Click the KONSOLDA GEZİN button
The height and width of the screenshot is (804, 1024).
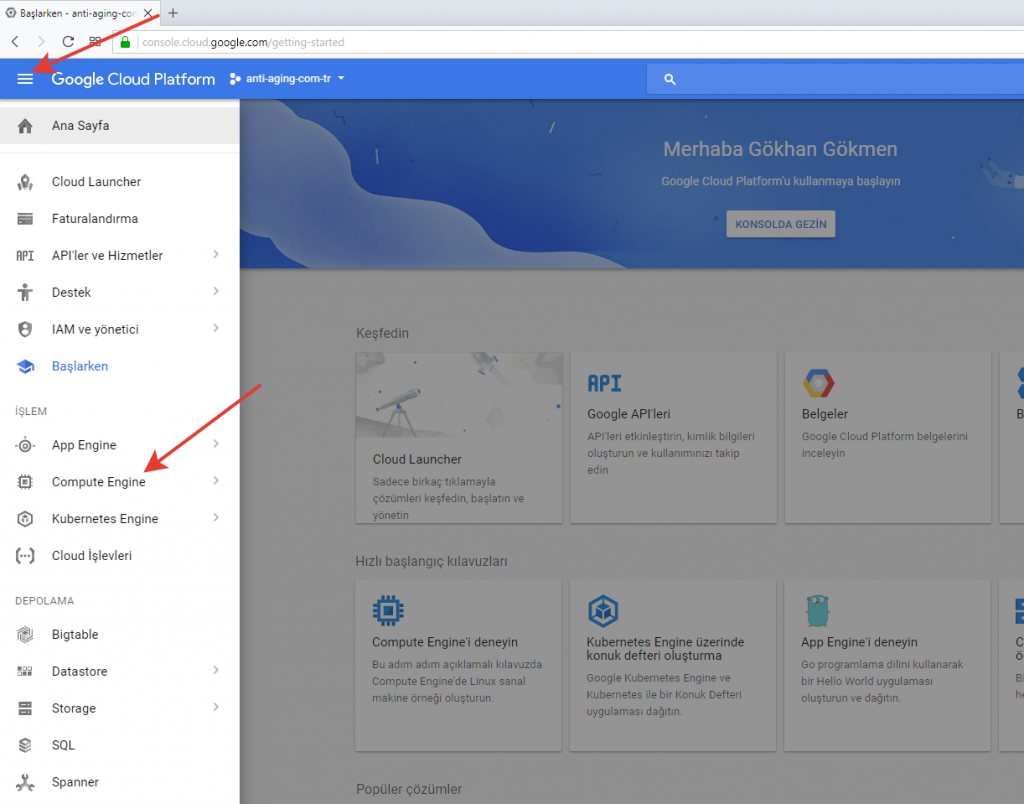tap(780, 224)
